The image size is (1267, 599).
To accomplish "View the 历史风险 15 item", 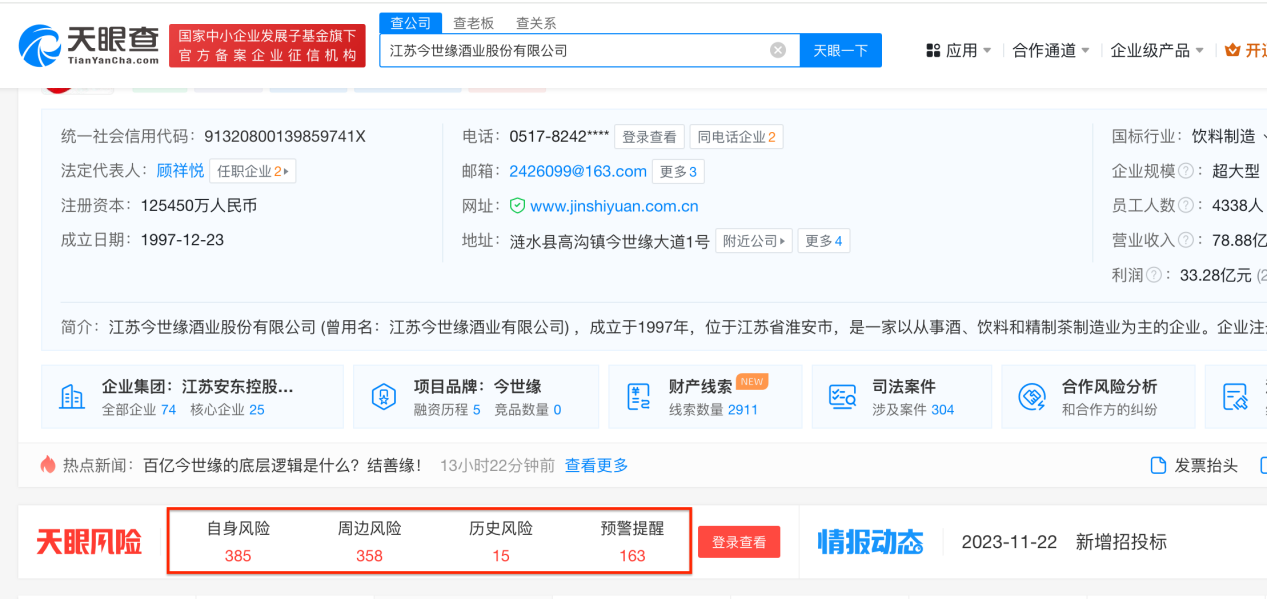I will coord(501,541).
